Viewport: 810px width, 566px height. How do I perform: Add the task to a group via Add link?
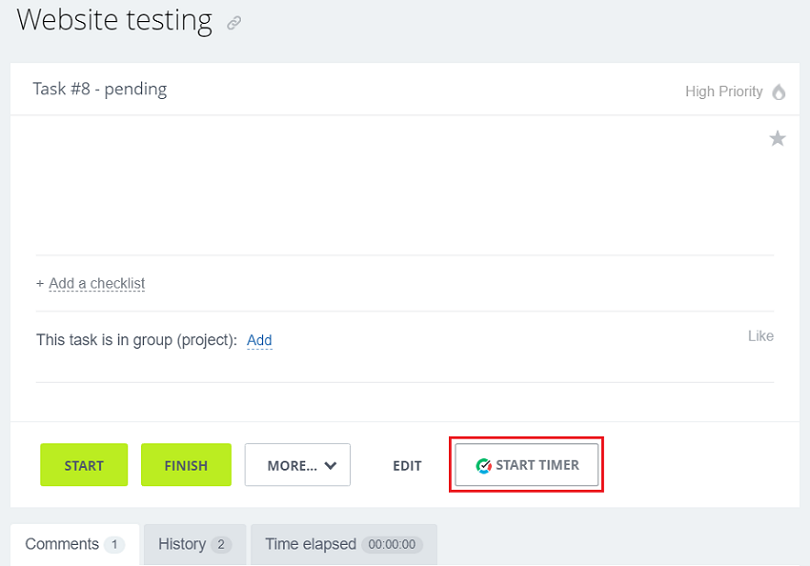tap(259, 340)
